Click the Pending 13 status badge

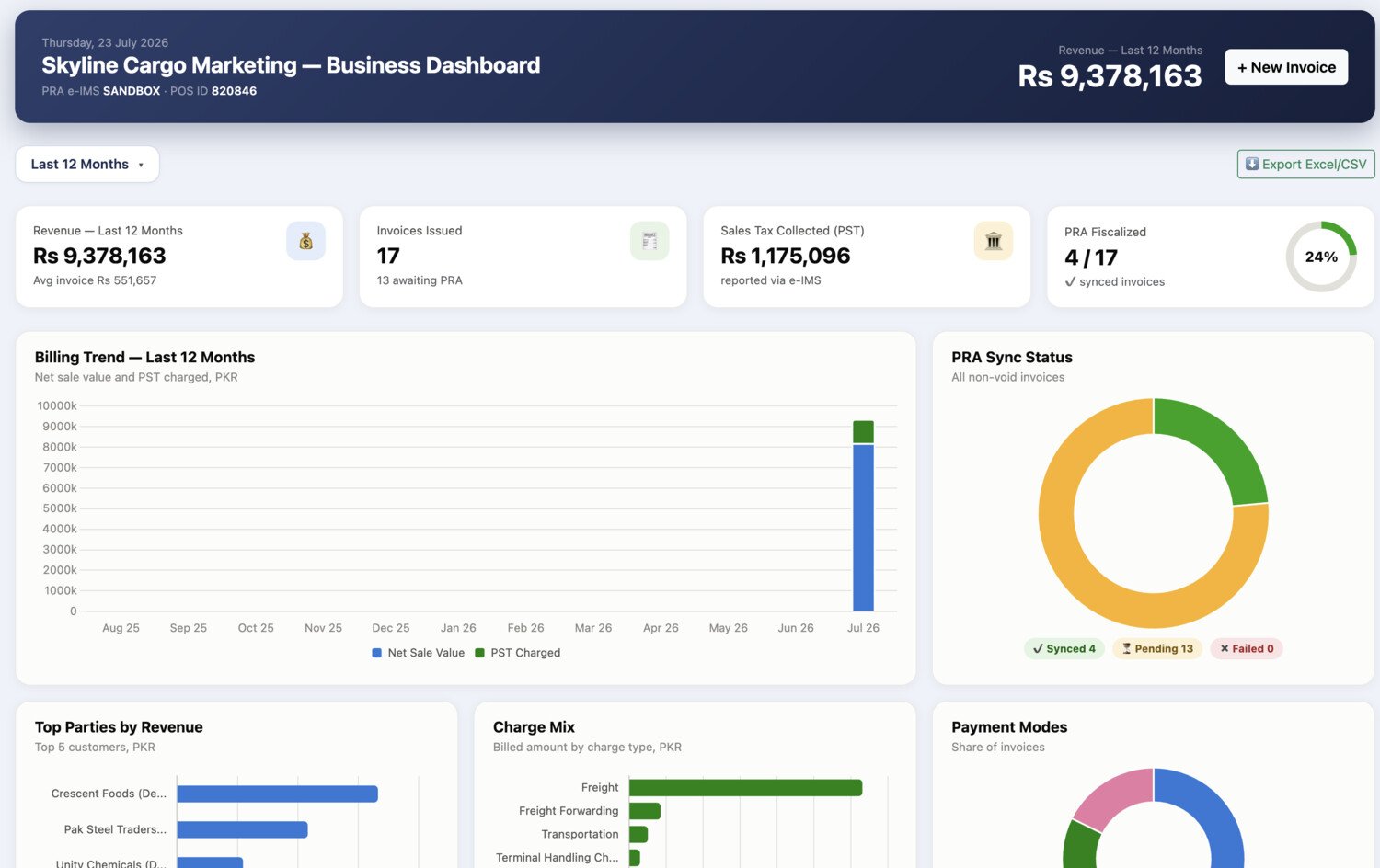(1157, 648)
